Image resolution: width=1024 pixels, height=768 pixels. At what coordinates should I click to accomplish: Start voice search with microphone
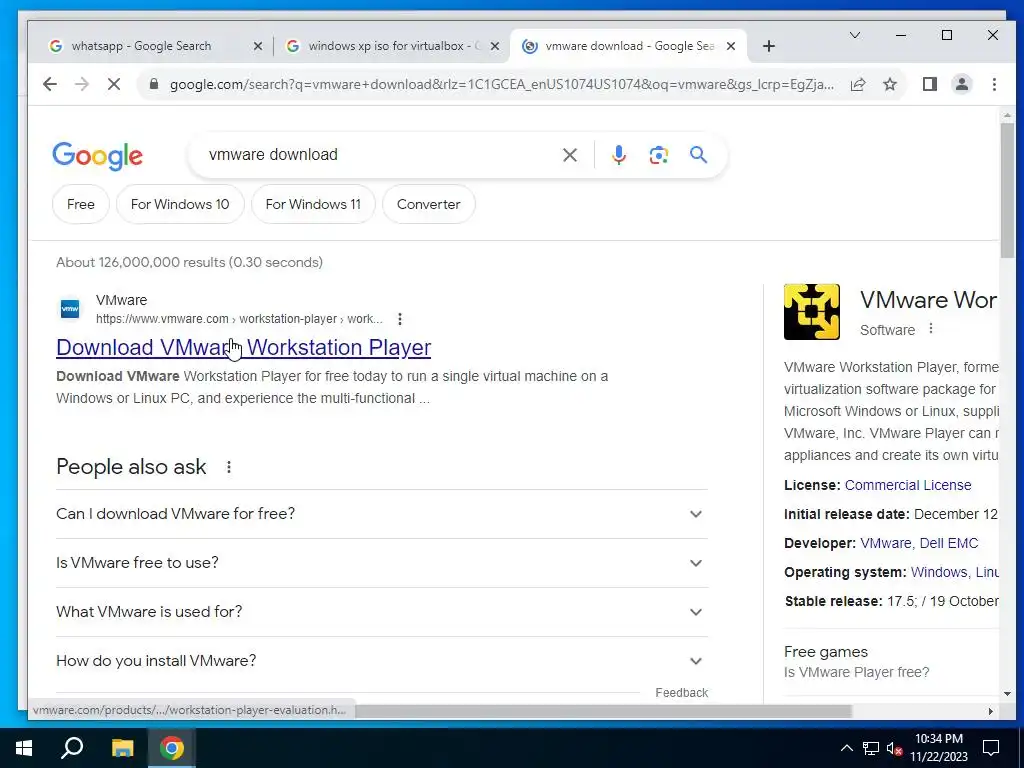pyautogui.click(x=618, y=155)
